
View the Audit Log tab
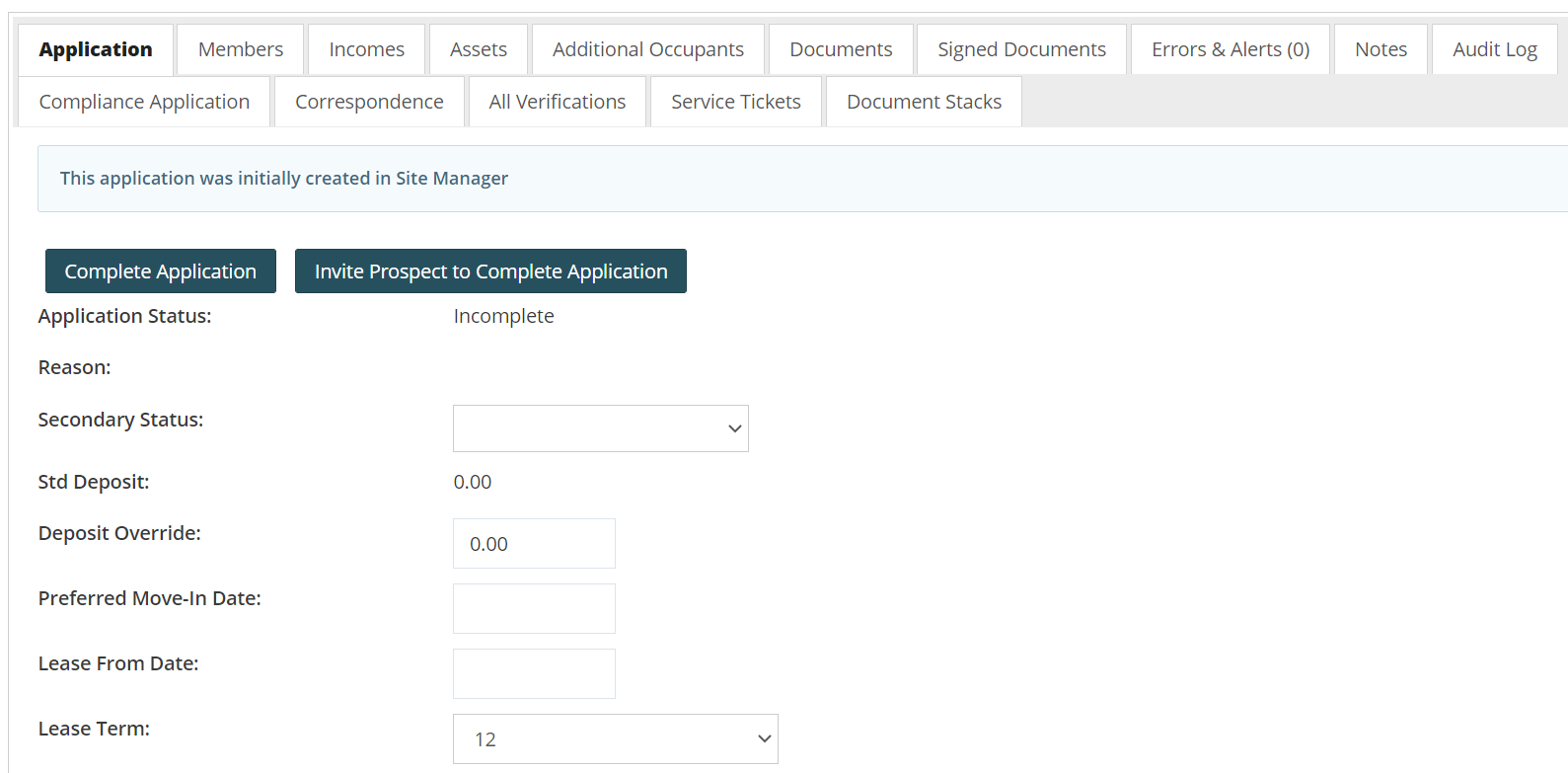(x=1494, y=49)
